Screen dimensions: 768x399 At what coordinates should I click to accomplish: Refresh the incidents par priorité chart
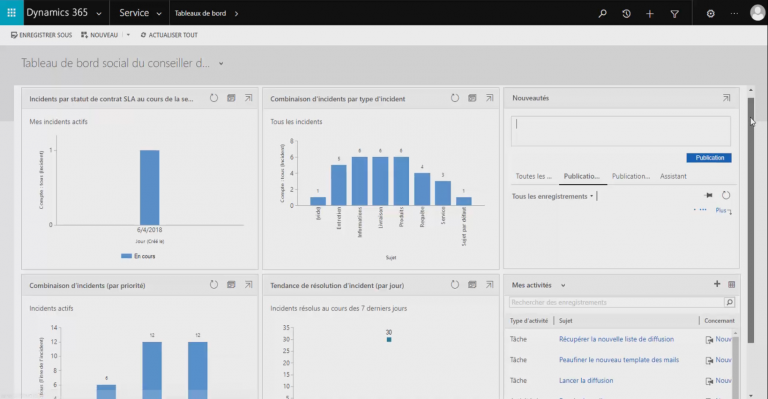[214, 284]
